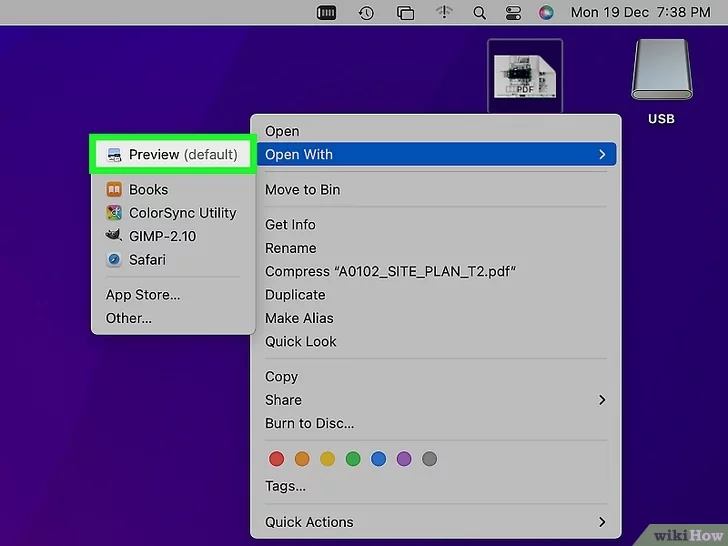This screenshot has height=546, width=728.
Task: Click the GIMP-2.10 app icon
Action: [x=114, y=235]
